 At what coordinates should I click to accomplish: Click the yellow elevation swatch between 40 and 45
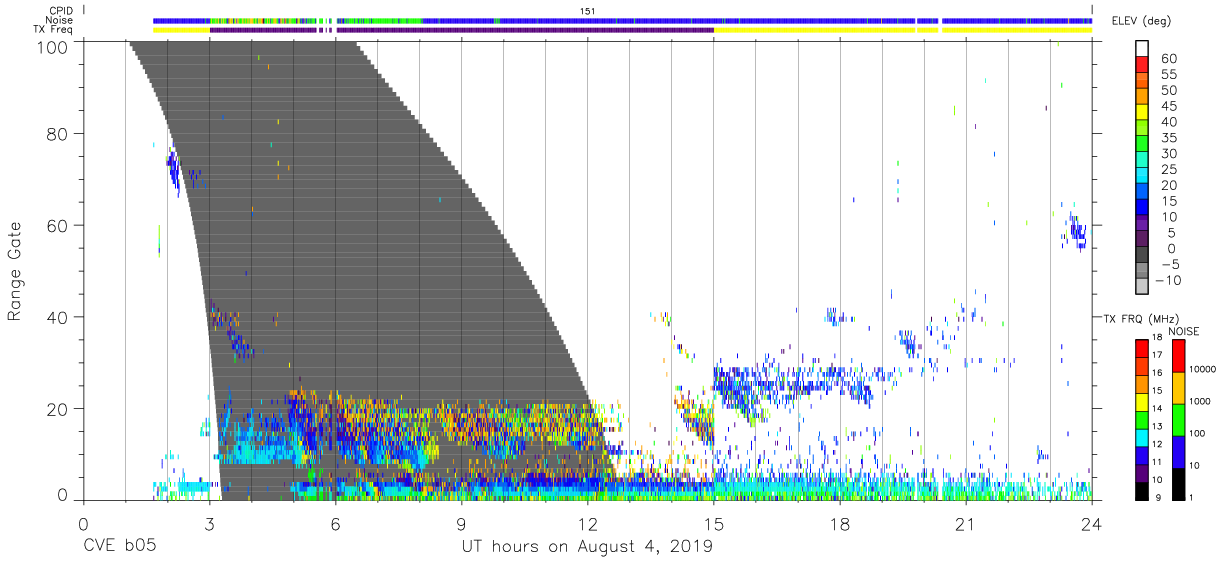(x=1143, y=114)
